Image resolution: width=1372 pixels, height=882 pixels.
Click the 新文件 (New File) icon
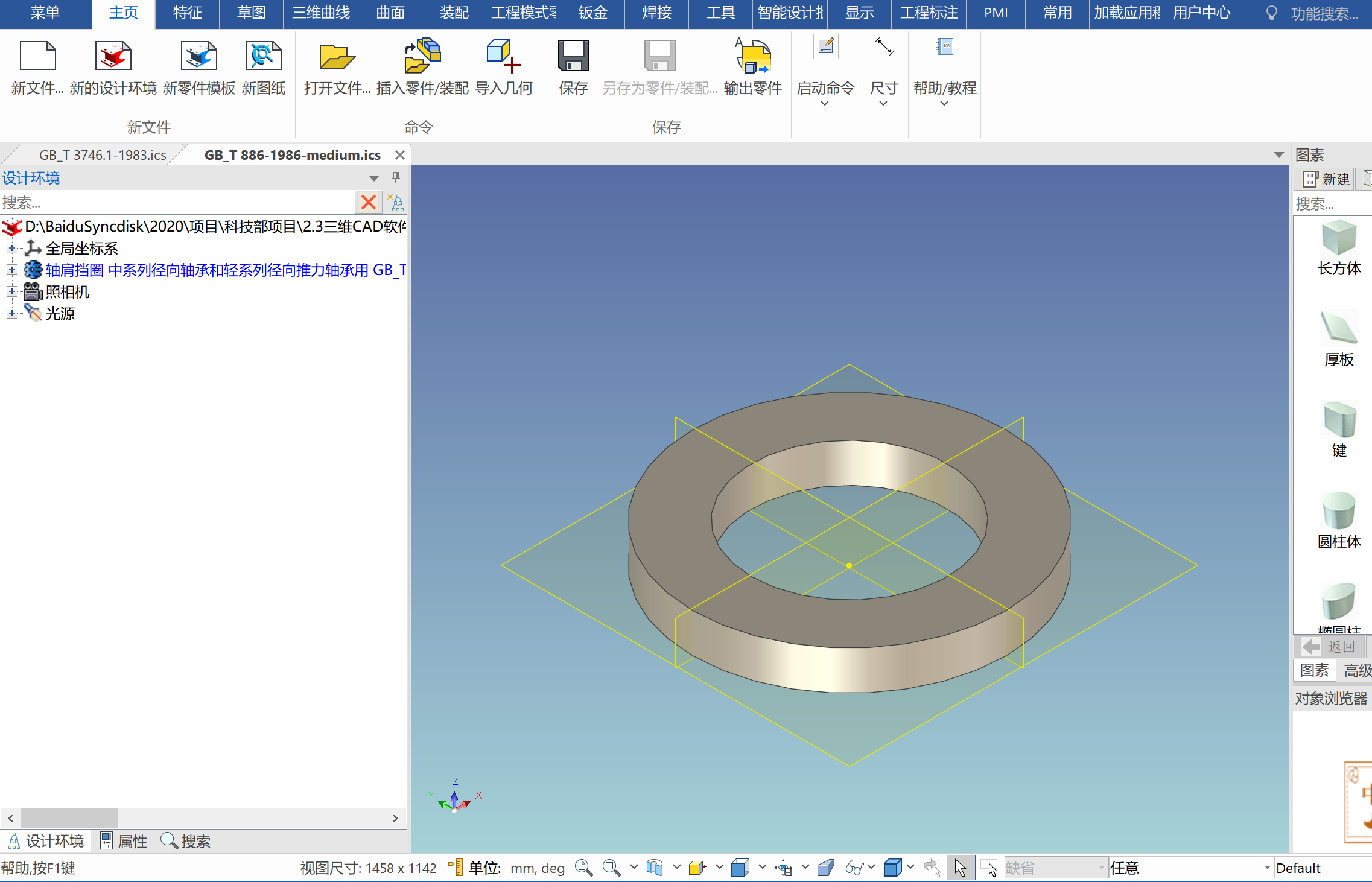(x=37, y=56)
